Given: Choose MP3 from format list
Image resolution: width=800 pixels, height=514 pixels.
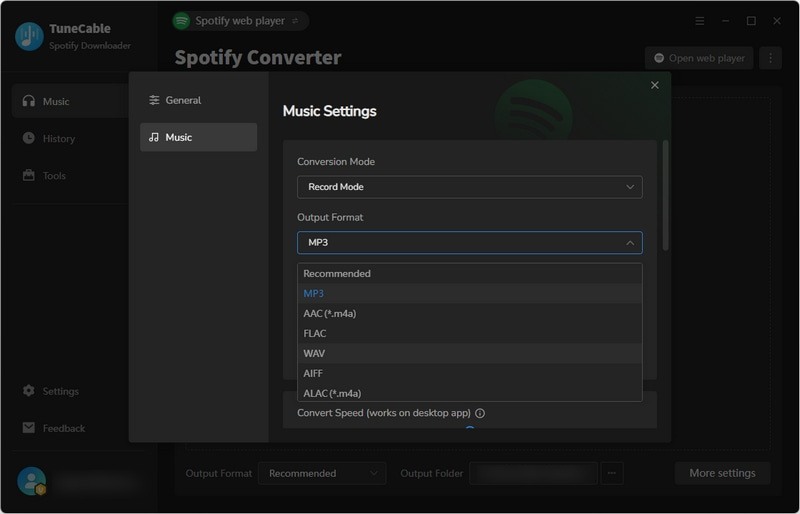Looking at the screenshot, I should (x=469, y=293).
